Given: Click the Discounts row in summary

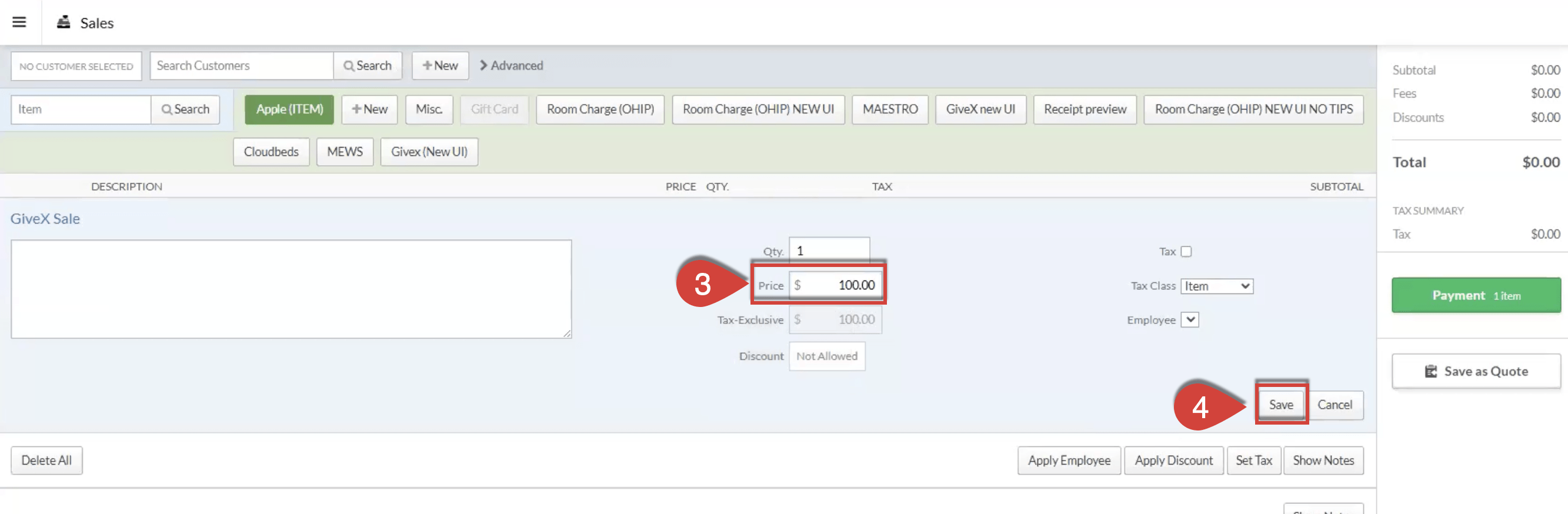Looking at the screenshot, I should pyautogui.click(x=1476, y=117).
